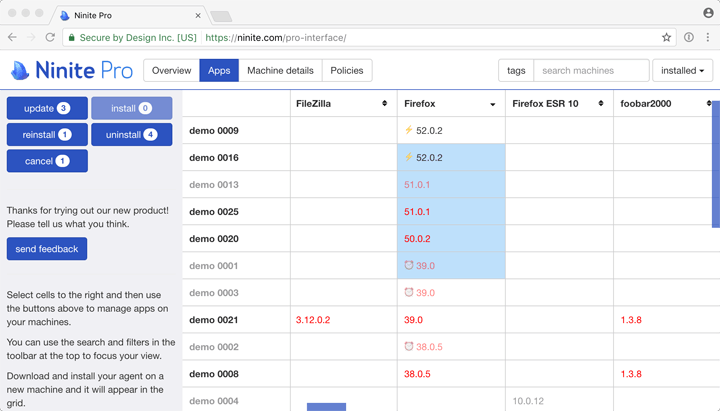The height and width of the screenshot is (411, 720).
Task: Select the demo 0025 machine name
Action: tap(214, 212)
